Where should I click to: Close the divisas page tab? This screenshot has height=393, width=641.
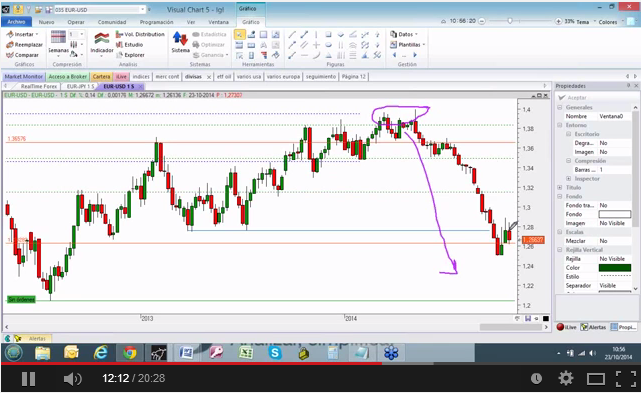click(x=209, y=77)
